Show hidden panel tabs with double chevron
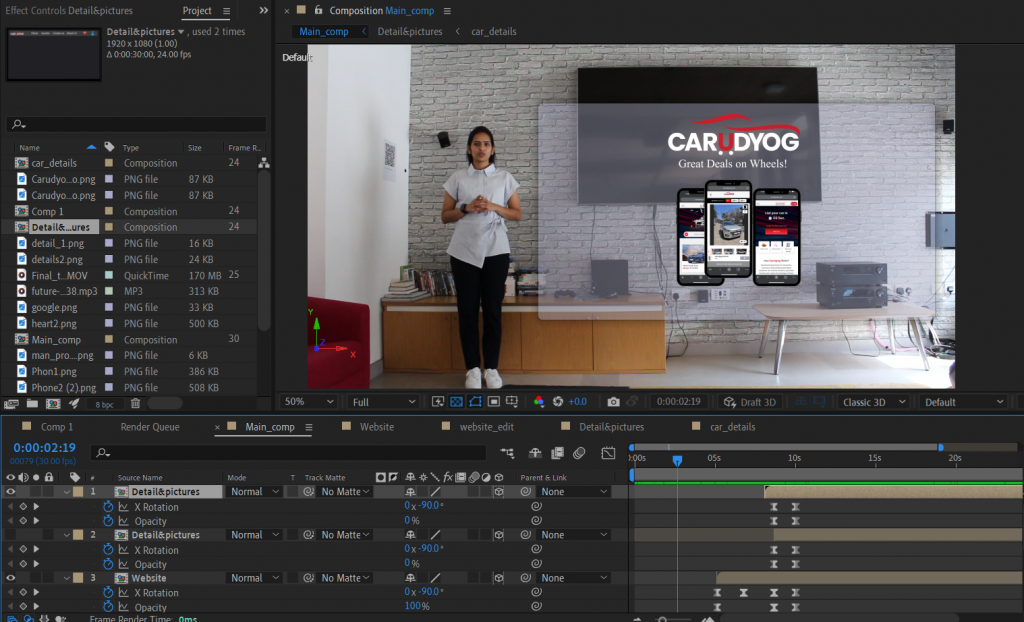Viewport: 1024px width, 622px height. pyautogui.click(x=263, y=11)
